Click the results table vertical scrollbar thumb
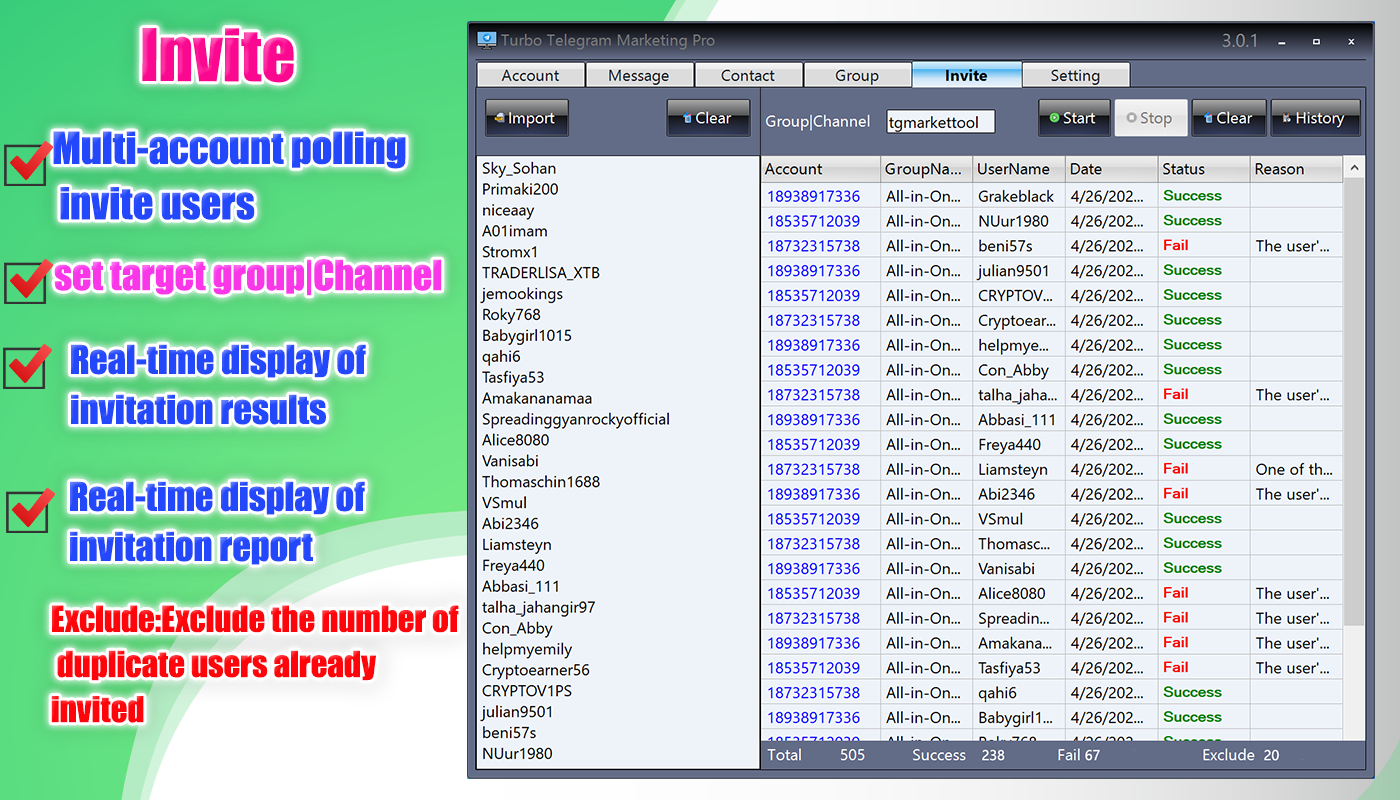Image resolution: width=1400 pixels, height=800 pixels. click(1355, 402)
